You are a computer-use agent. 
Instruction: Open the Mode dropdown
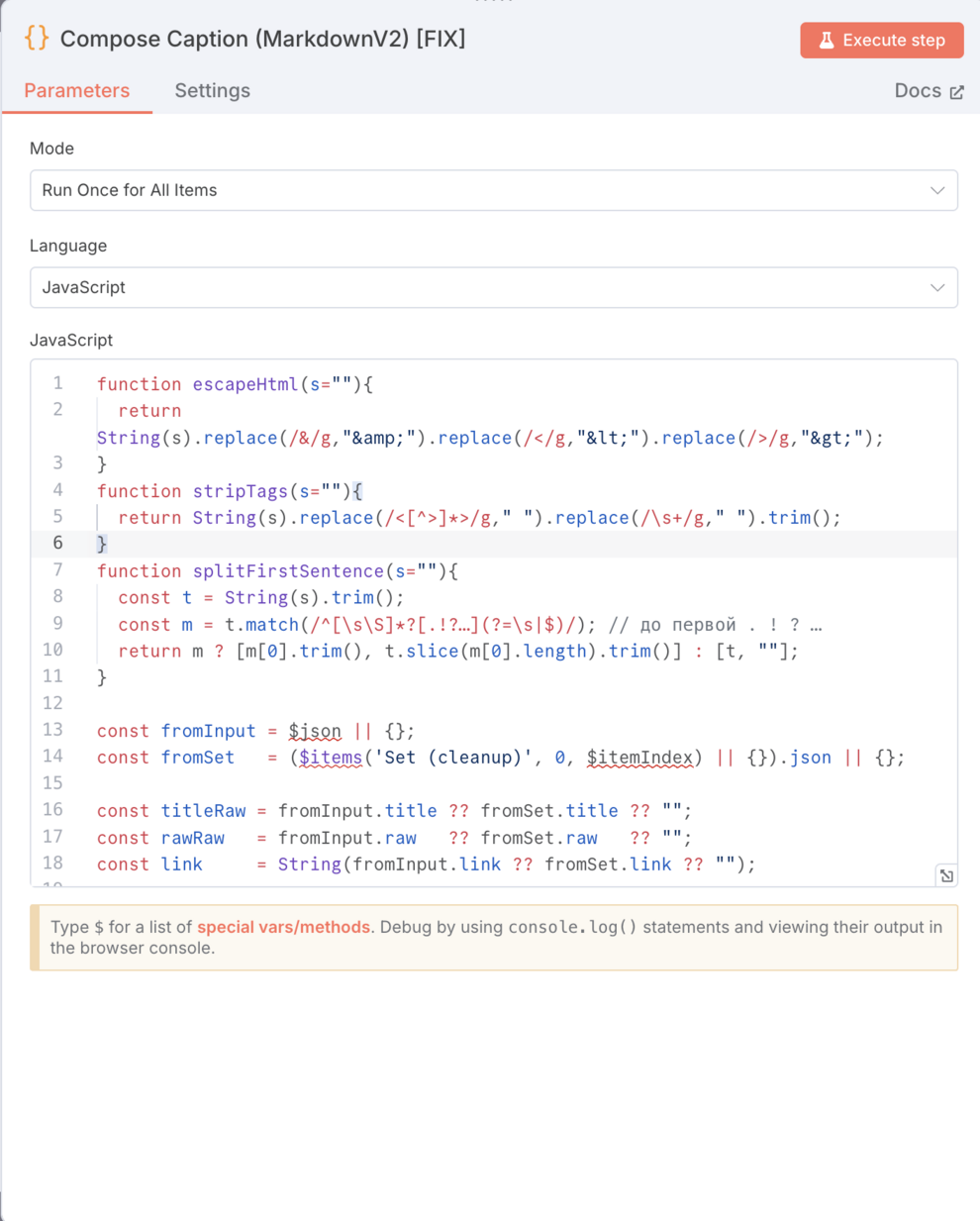click(493, 190)
